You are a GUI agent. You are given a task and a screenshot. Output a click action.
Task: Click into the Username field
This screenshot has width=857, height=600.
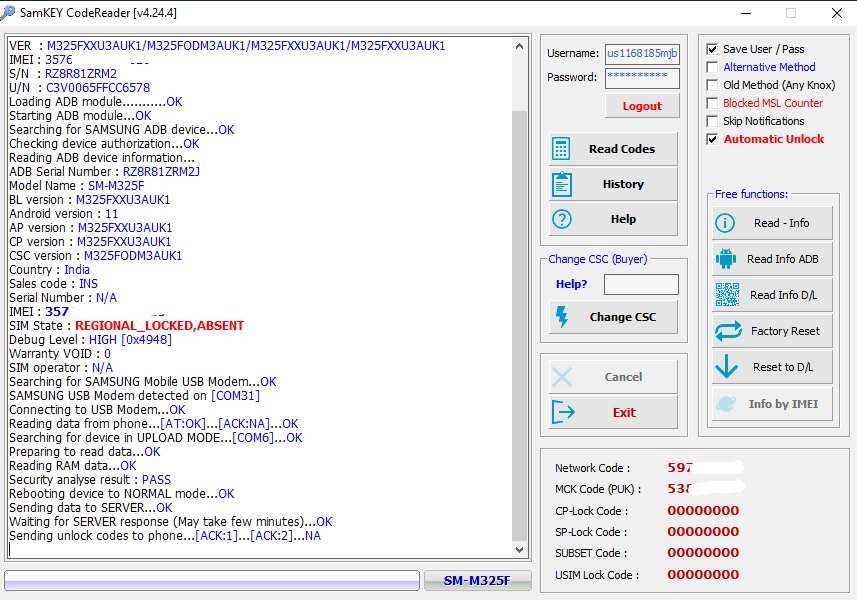pos(642,54)
